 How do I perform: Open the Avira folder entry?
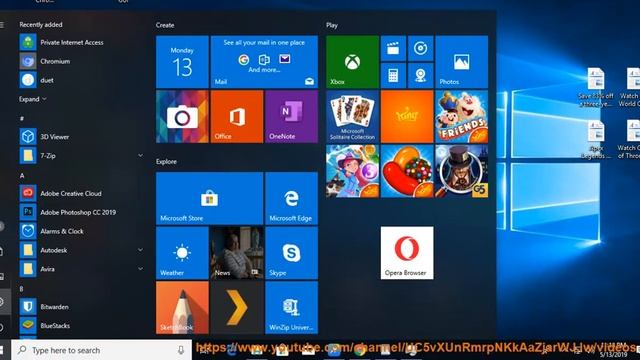(81, 269)
